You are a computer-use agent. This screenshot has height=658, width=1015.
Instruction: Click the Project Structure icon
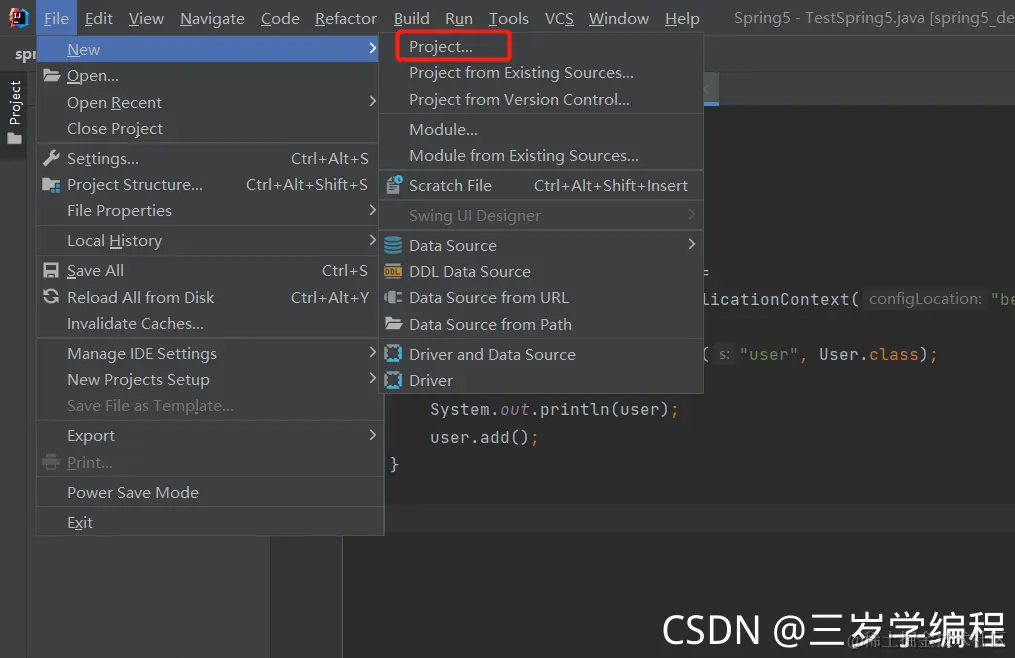(51, 185)
